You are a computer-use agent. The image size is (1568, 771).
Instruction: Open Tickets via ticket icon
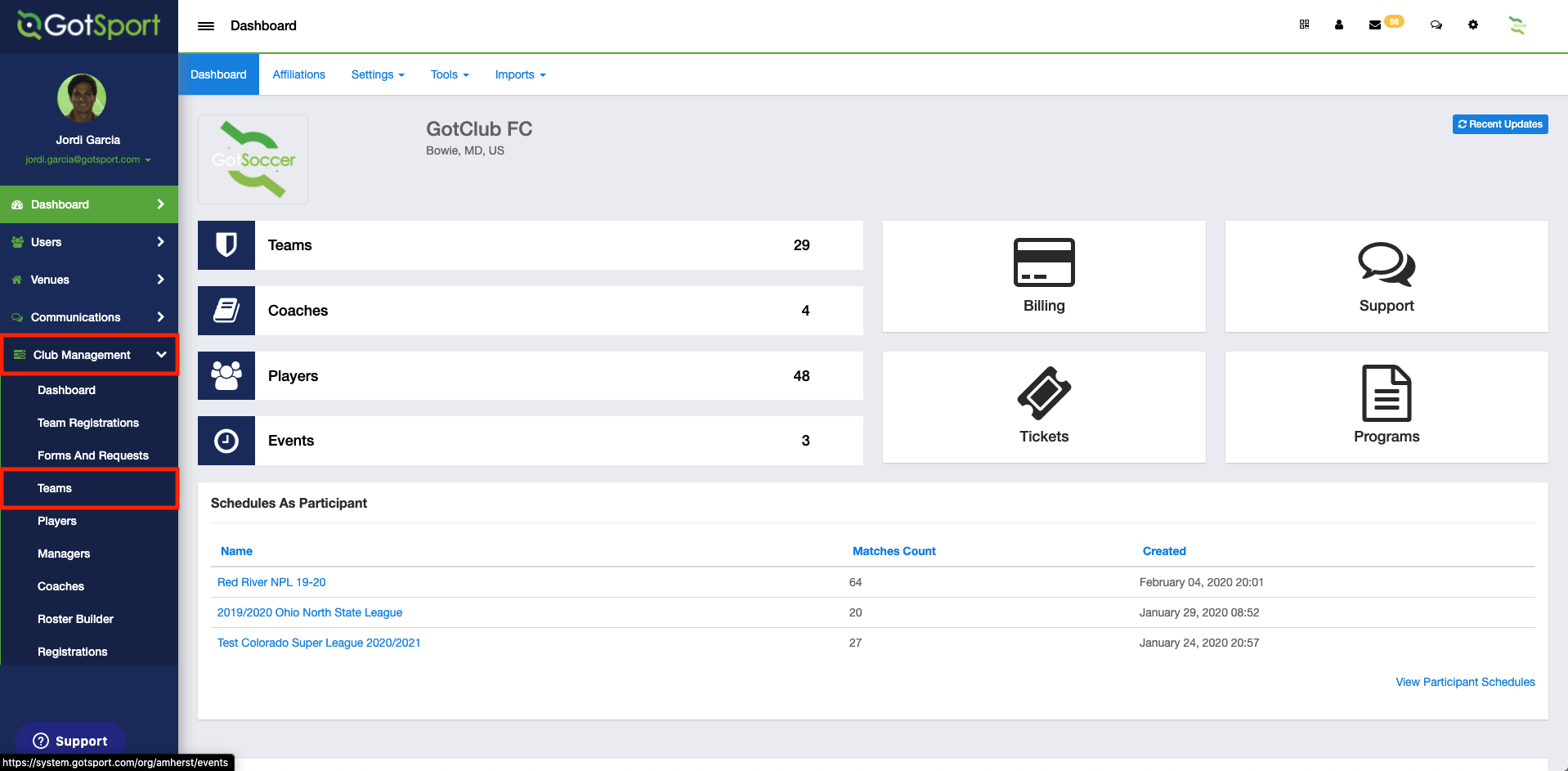tap(1044, 393)
